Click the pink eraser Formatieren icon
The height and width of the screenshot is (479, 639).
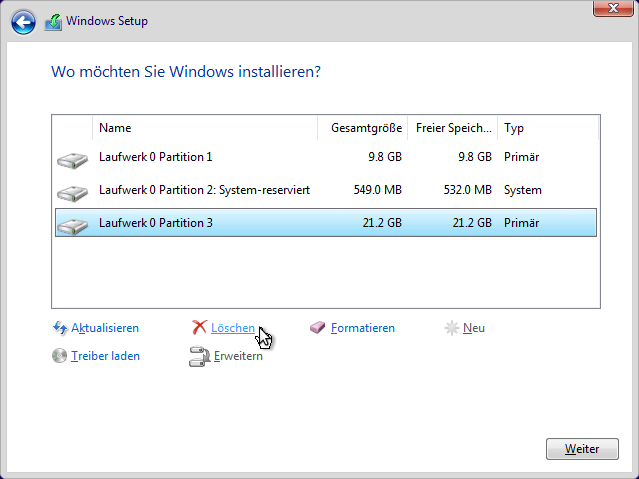pyautogui.click(x=317, y=327)
